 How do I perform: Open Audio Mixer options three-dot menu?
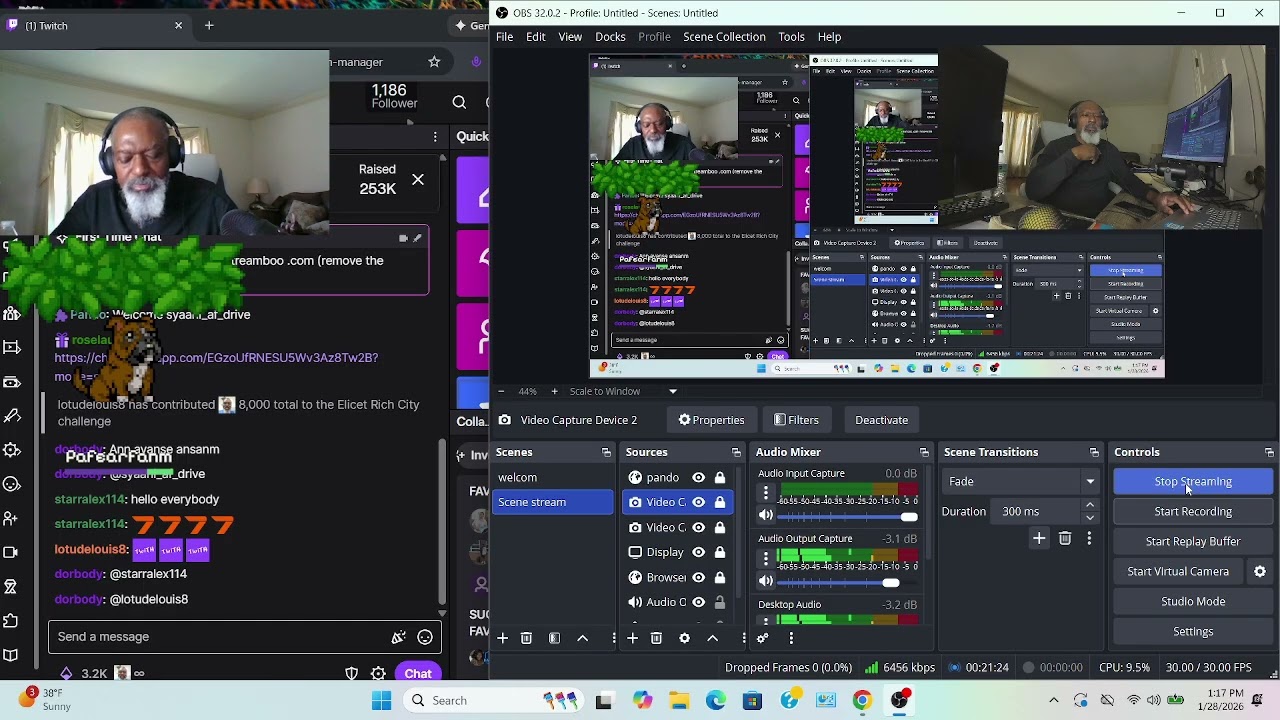tap(791, 638)
